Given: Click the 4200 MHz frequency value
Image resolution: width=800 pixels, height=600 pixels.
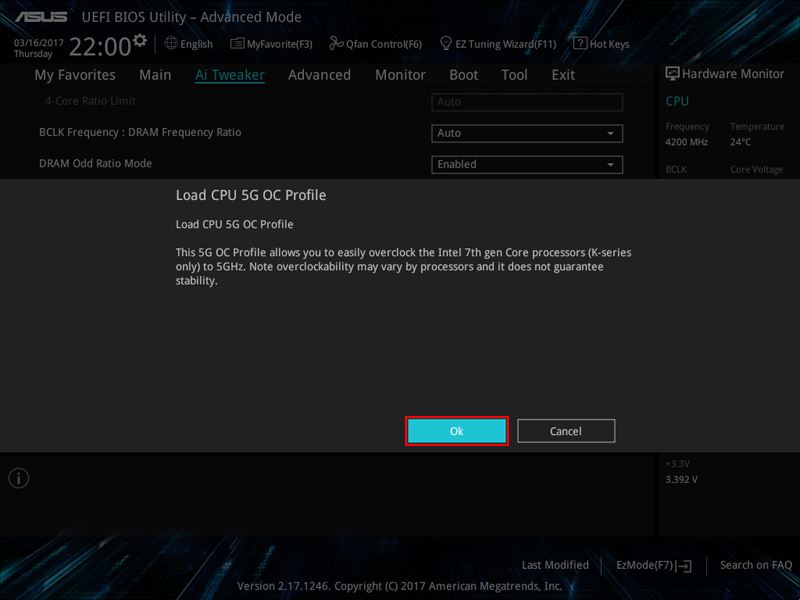Looking at the screenshot, I should coord(686,142).
